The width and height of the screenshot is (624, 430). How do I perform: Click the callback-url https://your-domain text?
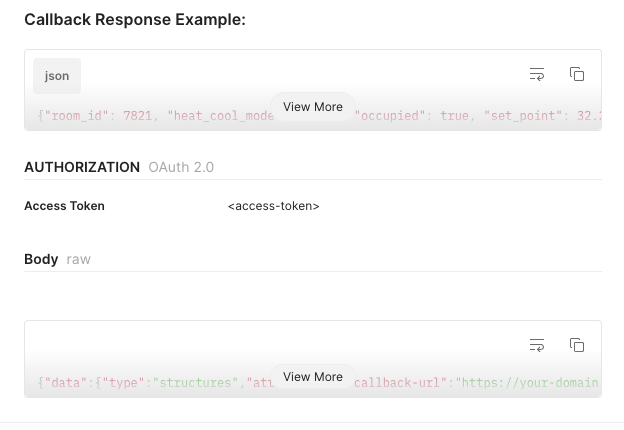point(476,383)
